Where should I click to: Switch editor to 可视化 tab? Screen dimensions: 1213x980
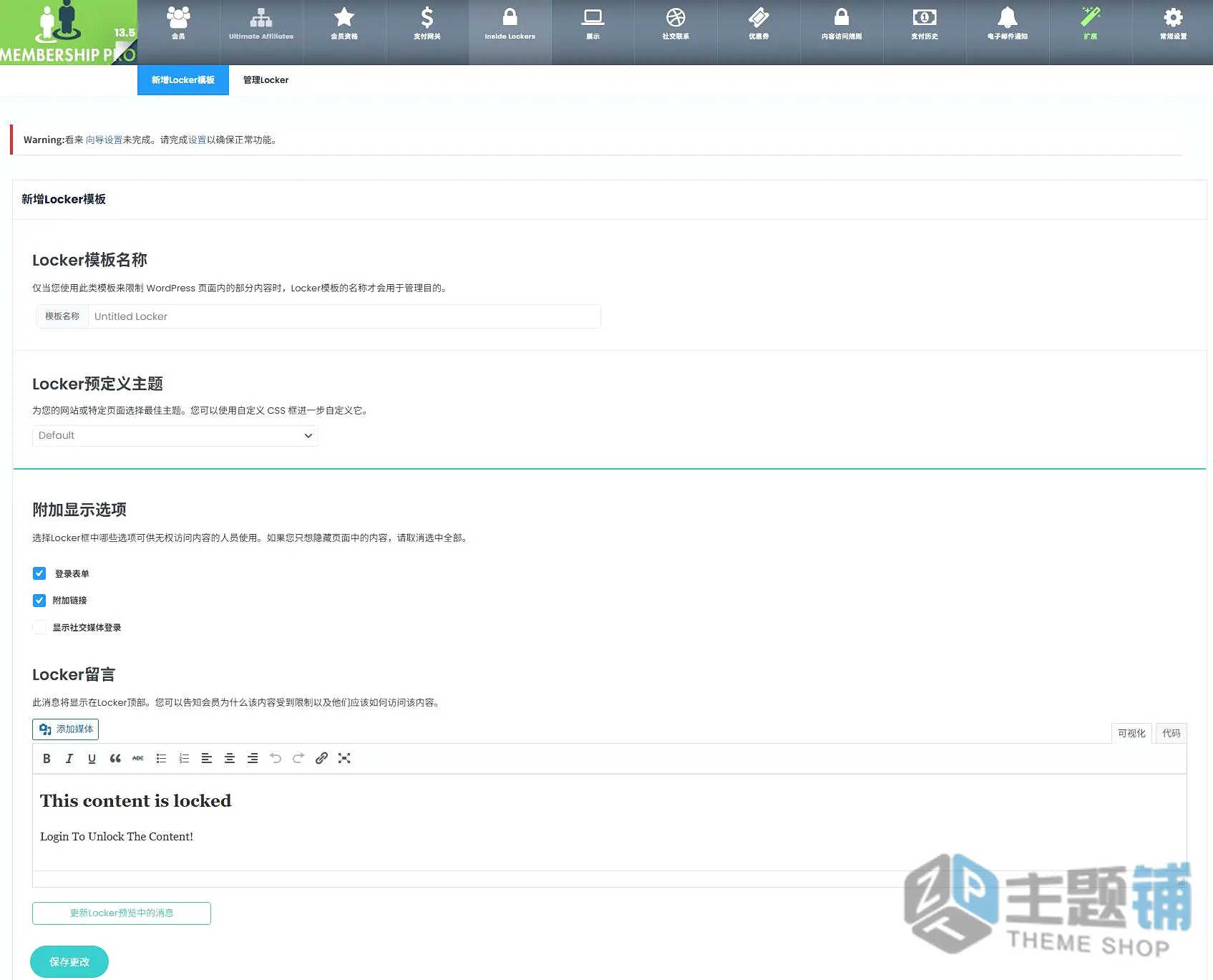click(1131, 733)
